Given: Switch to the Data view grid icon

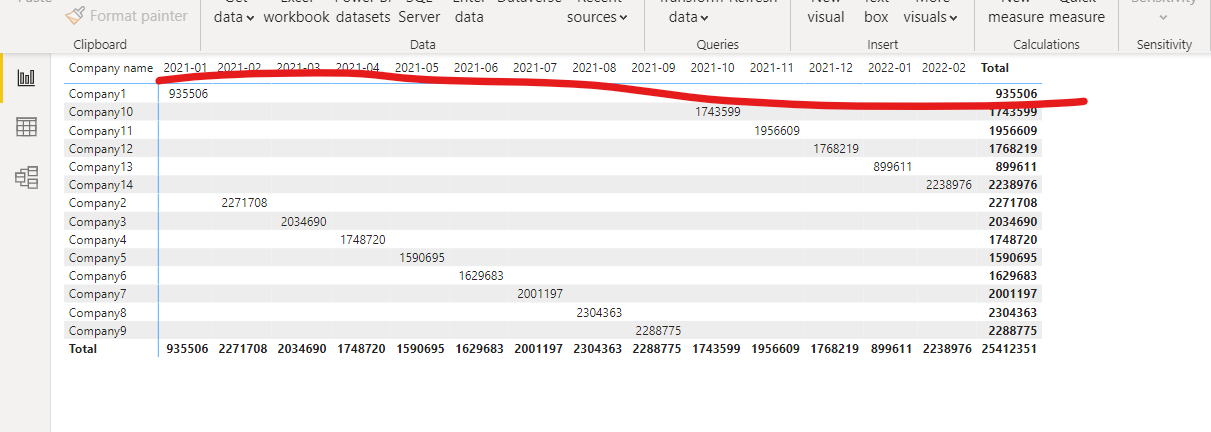Looking at the screenshot, I should click(x=27, y=127).
